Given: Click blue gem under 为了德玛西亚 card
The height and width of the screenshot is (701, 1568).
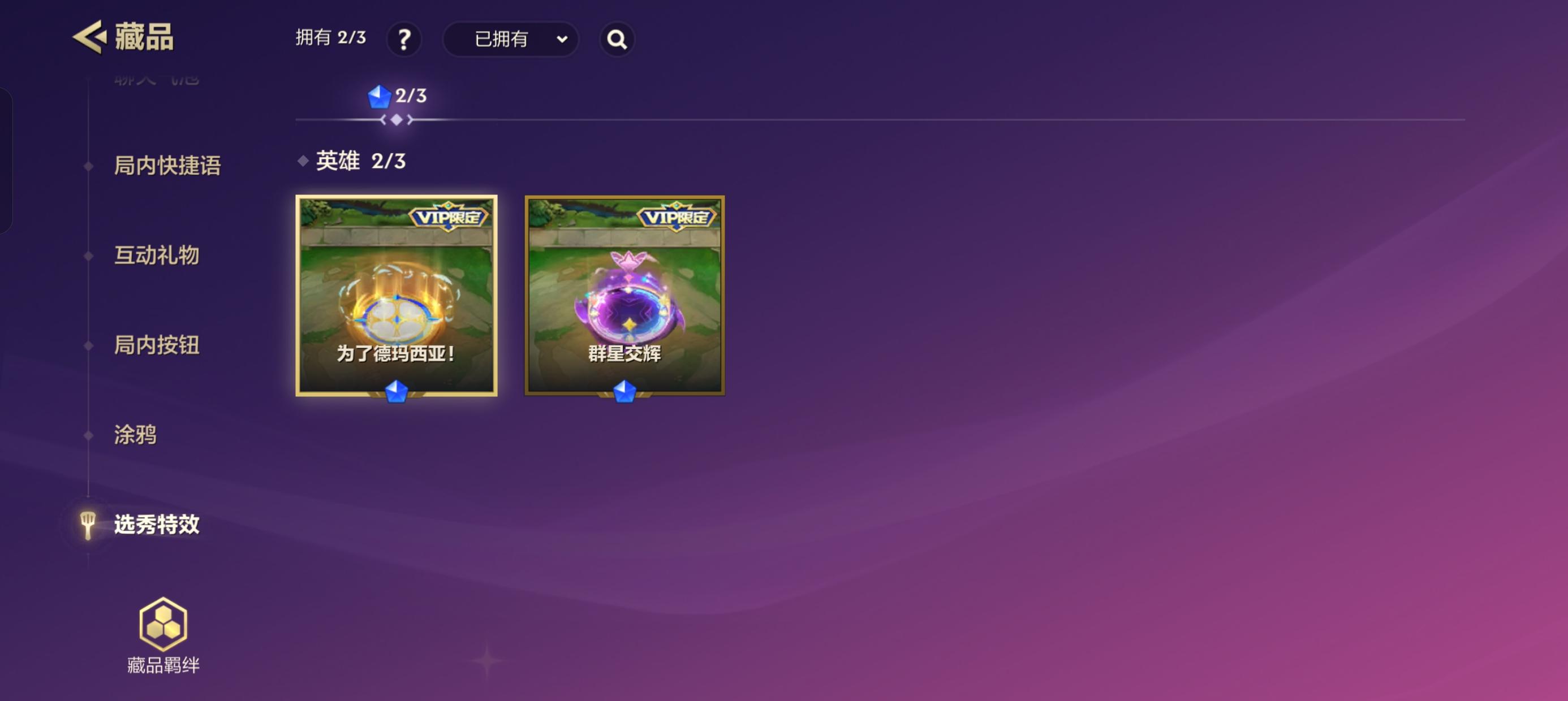Looking at the screenshot, I should [x=397, y=391].
